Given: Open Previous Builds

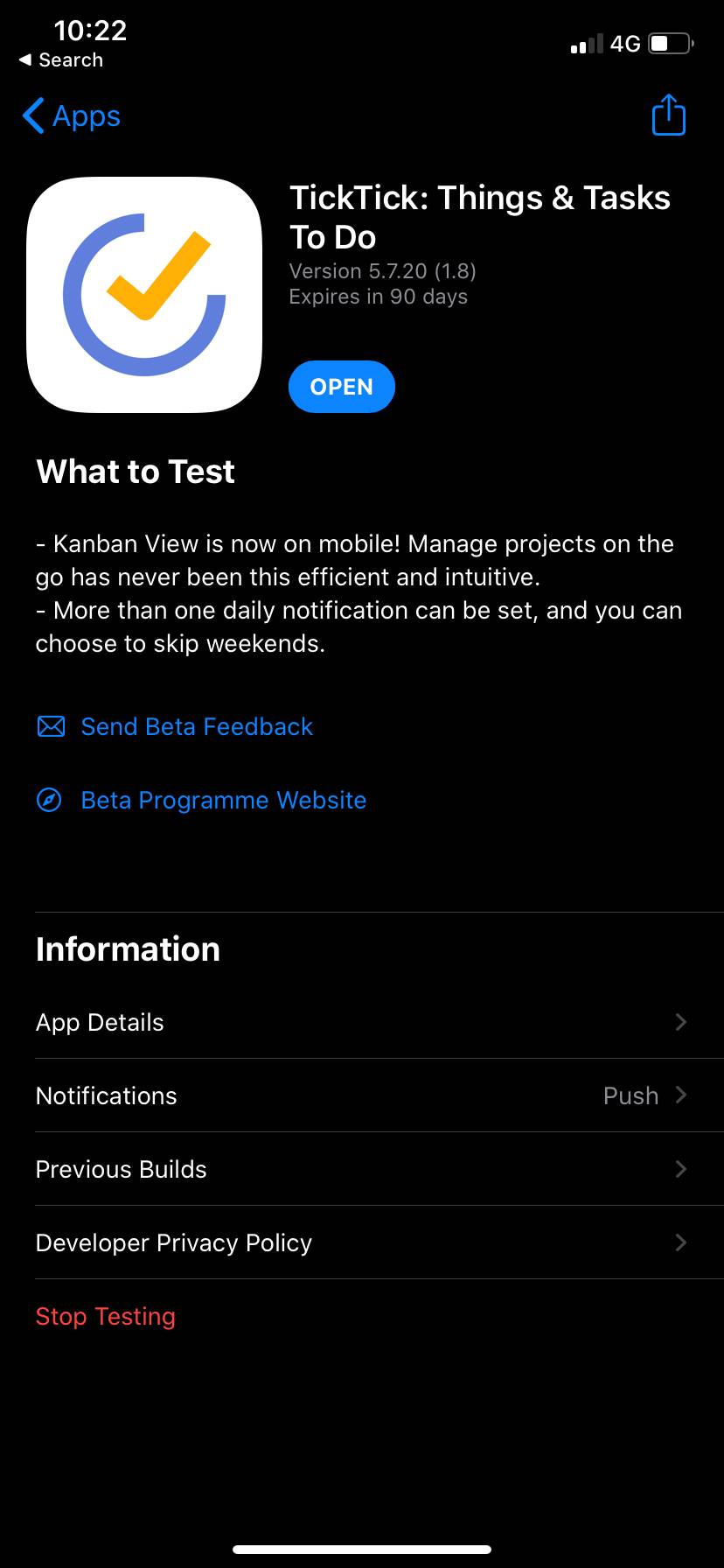Looking at the screenshot, I should pos(362,1169).
